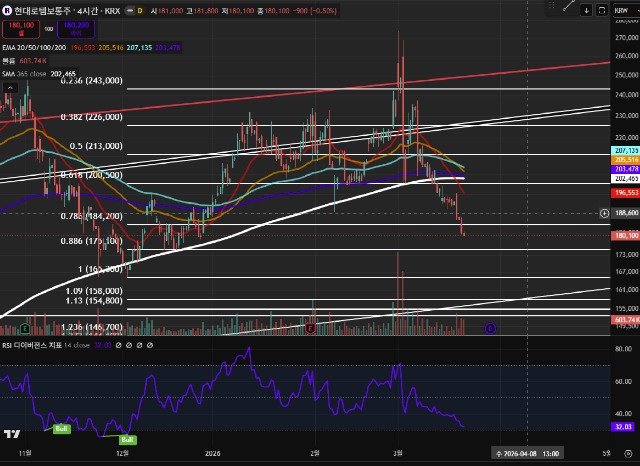Click the fullscreen frame icon
This screenshot has height=466, width=640.
click(602, 10)
